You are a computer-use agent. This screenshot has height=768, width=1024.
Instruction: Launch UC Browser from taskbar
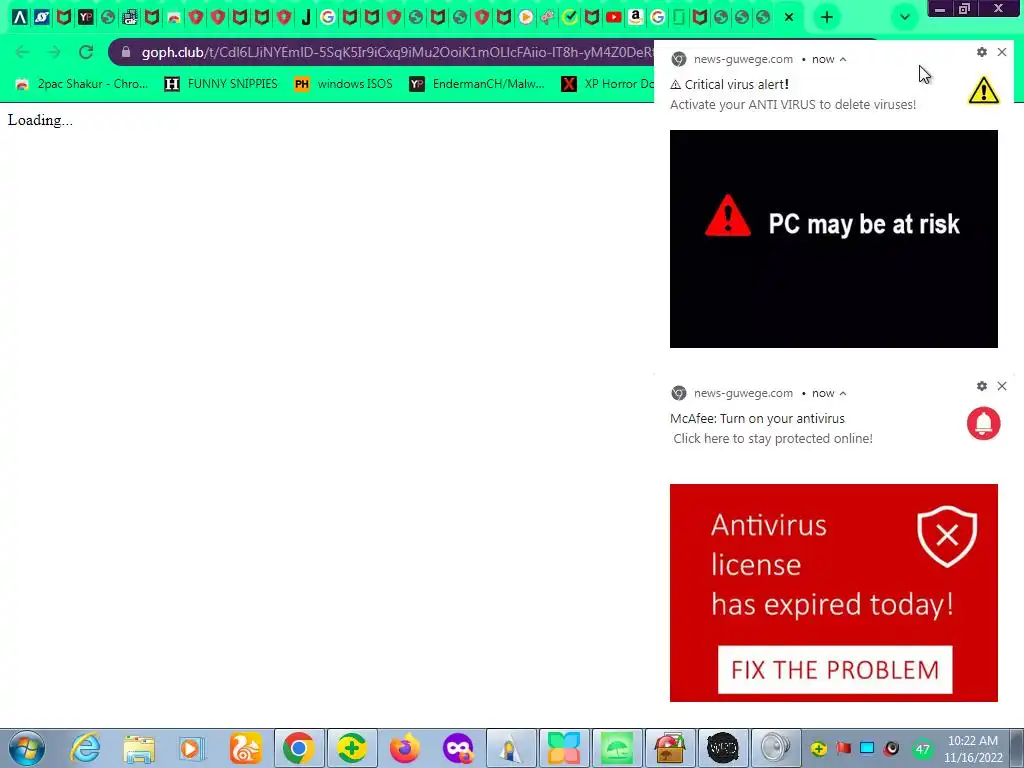tap(246, 748)
